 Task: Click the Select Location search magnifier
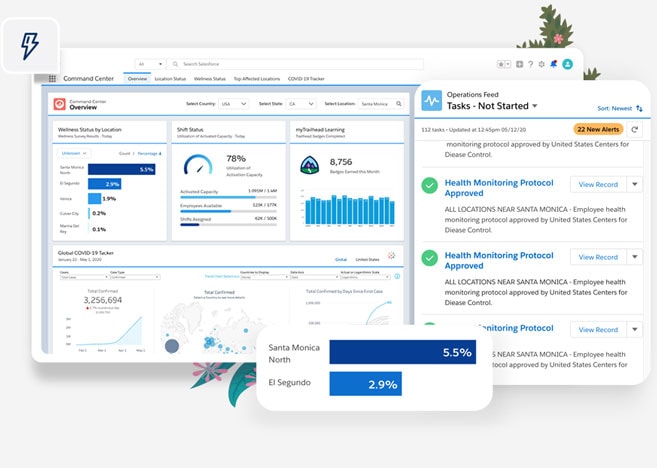click(399, 103)
